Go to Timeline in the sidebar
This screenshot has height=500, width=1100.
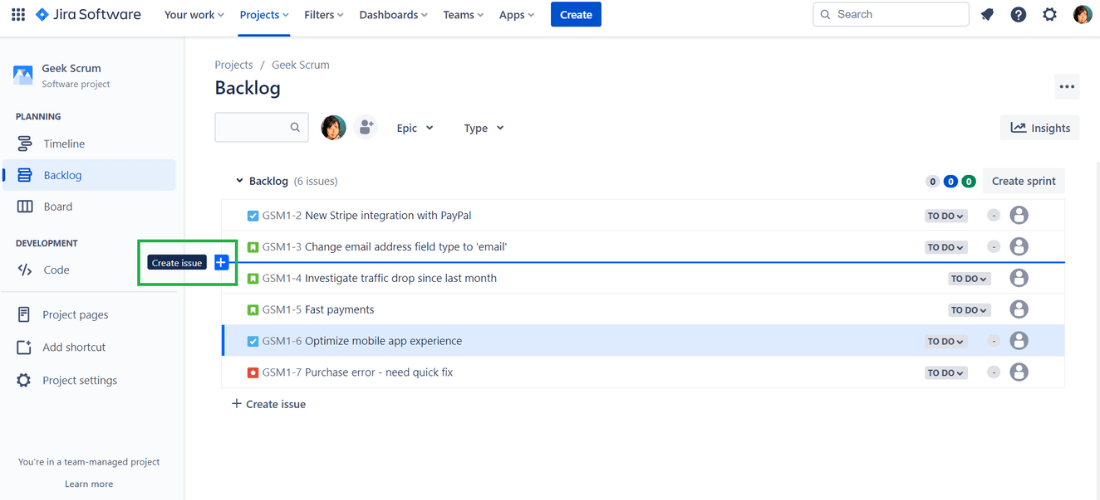89,144
